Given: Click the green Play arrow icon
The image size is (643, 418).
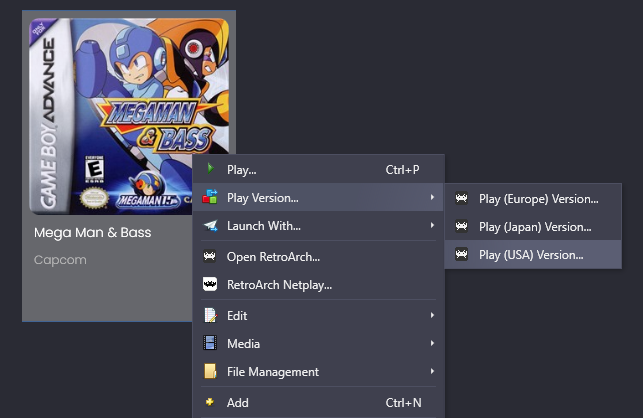Looking at the screenshot, I should click(x=210, y=169).
